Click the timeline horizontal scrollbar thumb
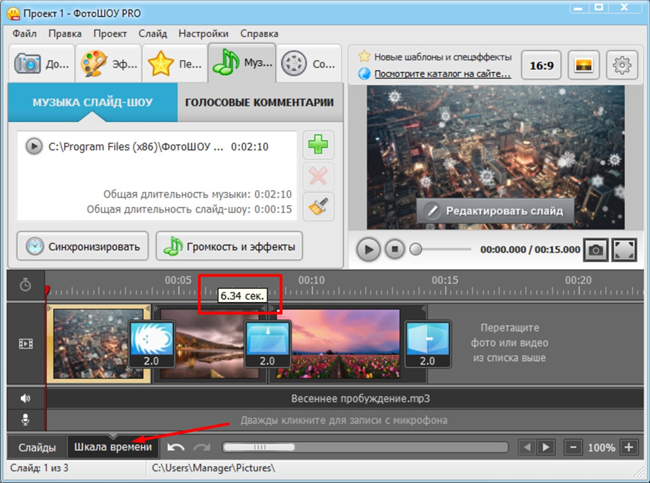The width and height of the screenshot is (650, 483). click(259, 447)
